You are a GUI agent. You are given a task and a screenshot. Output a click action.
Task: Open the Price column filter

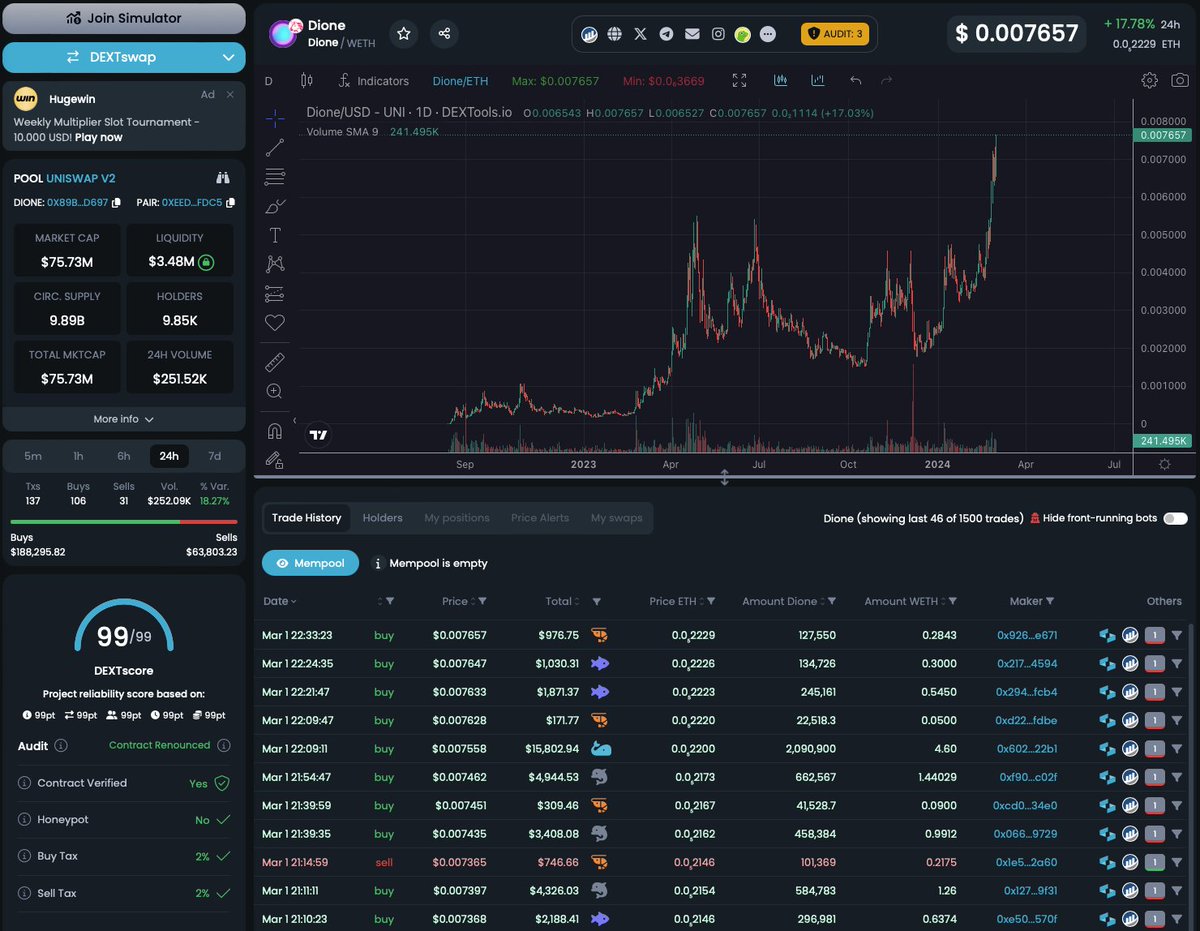(x=482, y=601)
